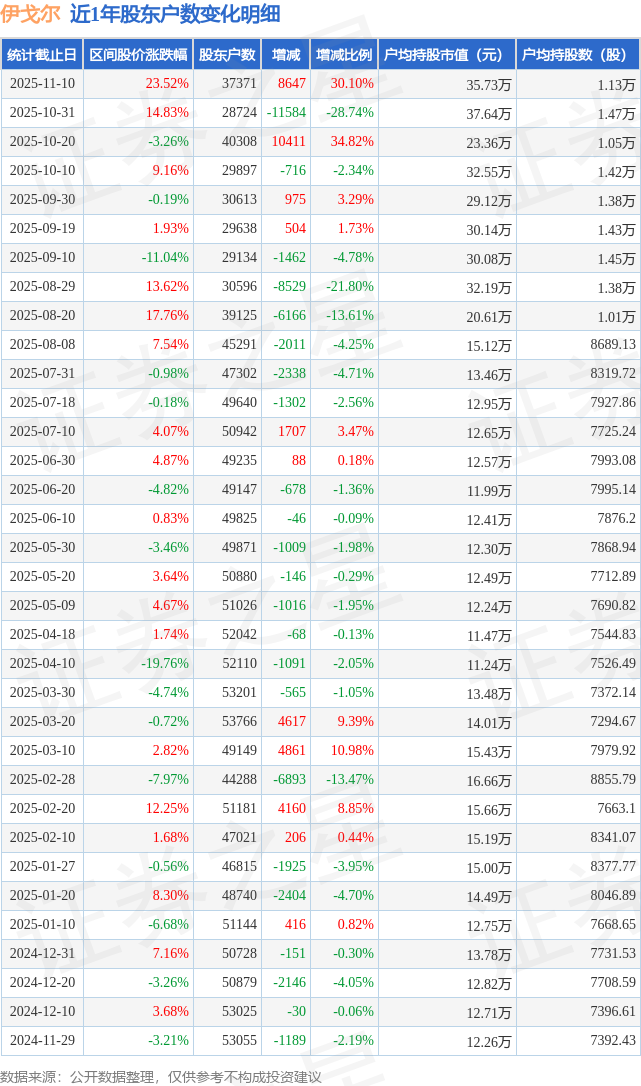Select the 户均持股数（股） column header
641x1086 pixels.
click(x=580, y=56)
